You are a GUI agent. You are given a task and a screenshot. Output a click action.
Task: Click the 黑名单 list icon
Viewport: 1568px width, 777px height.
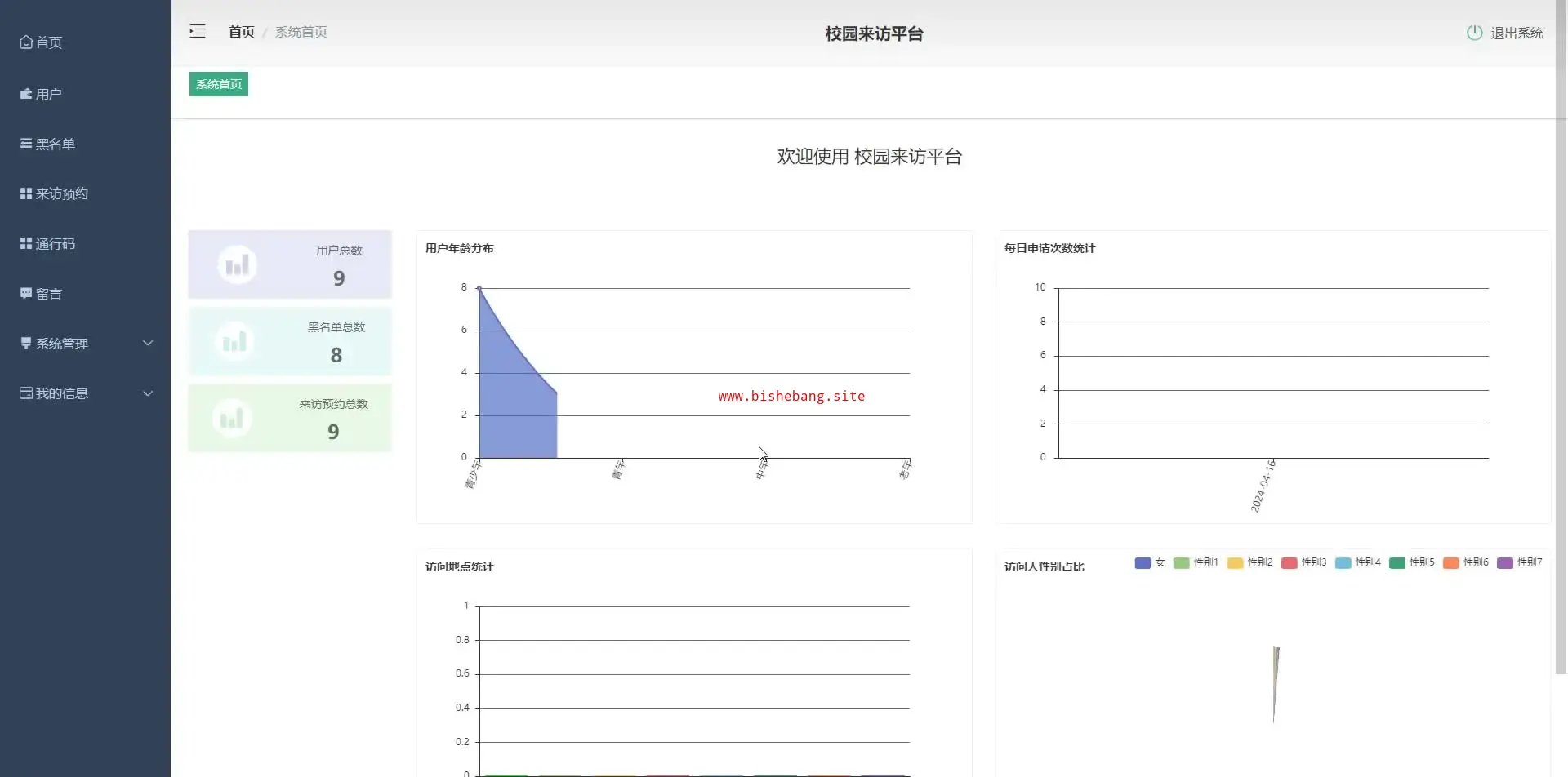coord(26,144)
